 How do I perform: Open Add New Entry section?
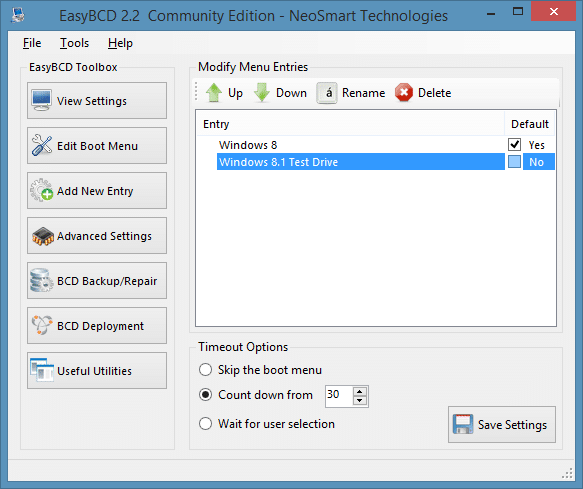coord(97,191)
